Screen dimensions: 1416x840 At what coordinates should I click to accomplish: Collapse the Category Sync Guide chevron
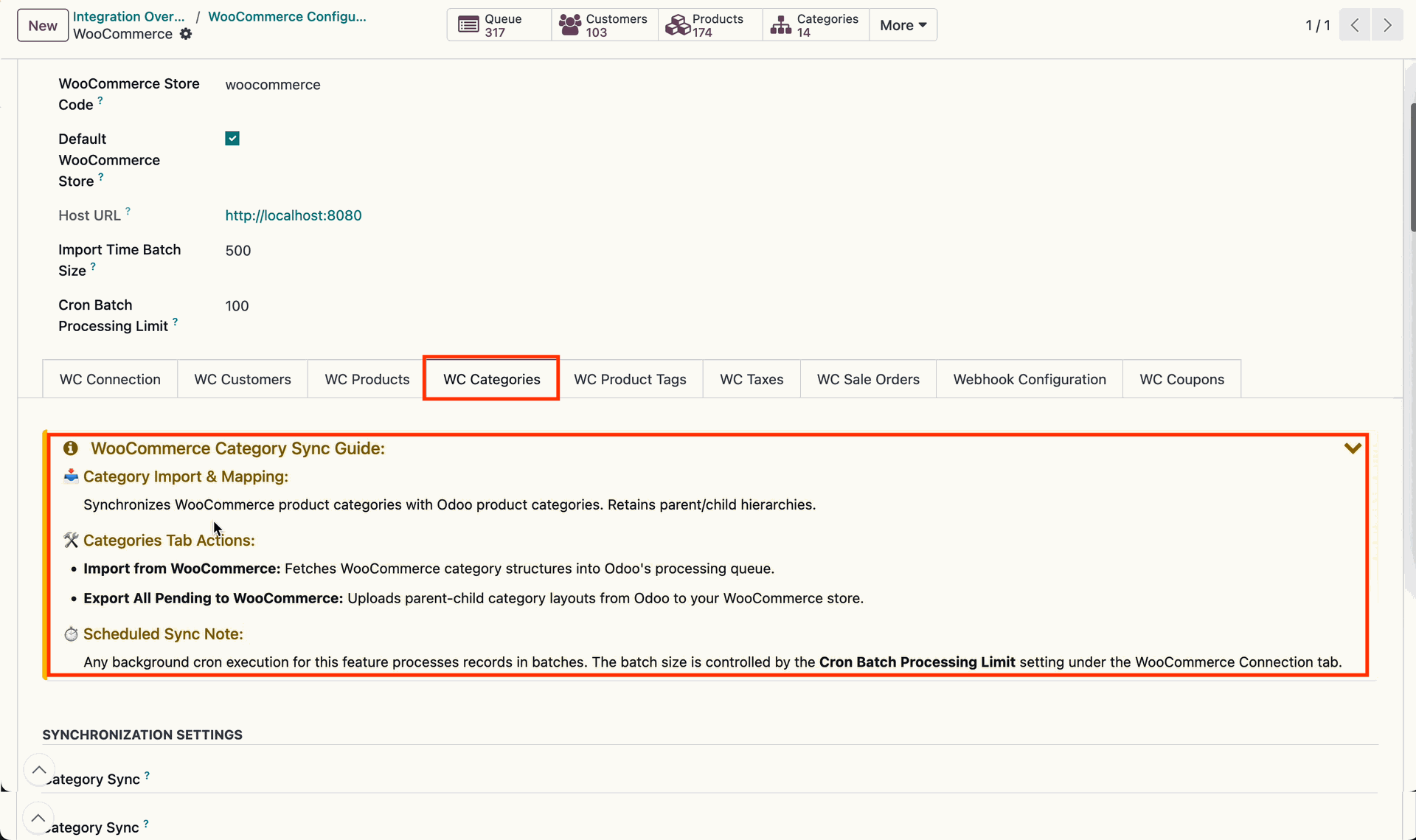(1353, 448)
